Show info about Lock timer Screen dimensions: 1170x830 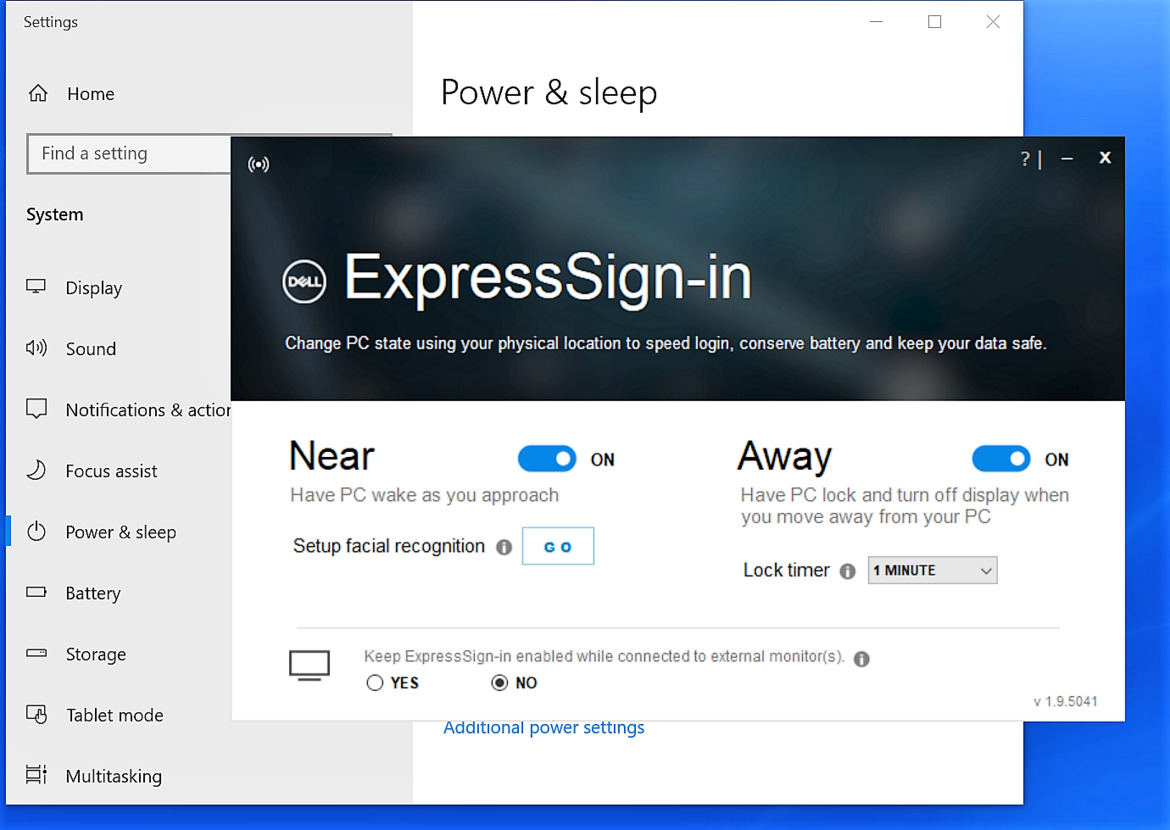pyautogui.click(x=848, y=571)
